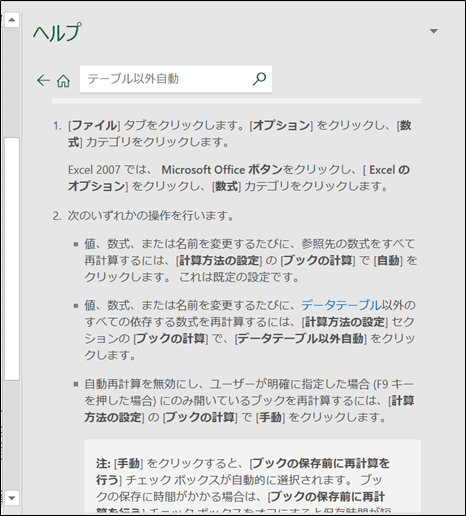Click the scrollbar down arrow
This screenshot has width=466, height=516.
(x=12, y=498)
